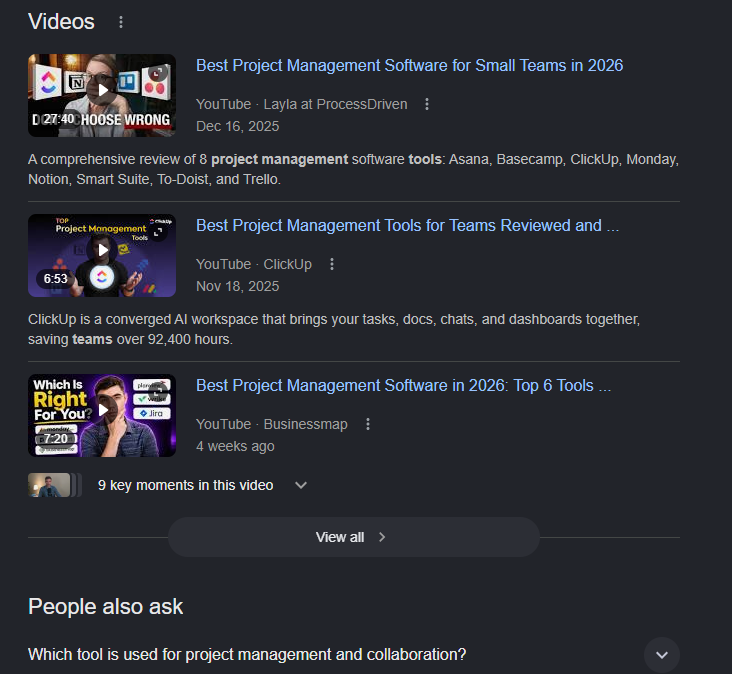Click description mentioning Asana, Basecamp, ClickUp, Monday
The width and height of the screenshot is (732, 674).
click(x=353, y=169)
